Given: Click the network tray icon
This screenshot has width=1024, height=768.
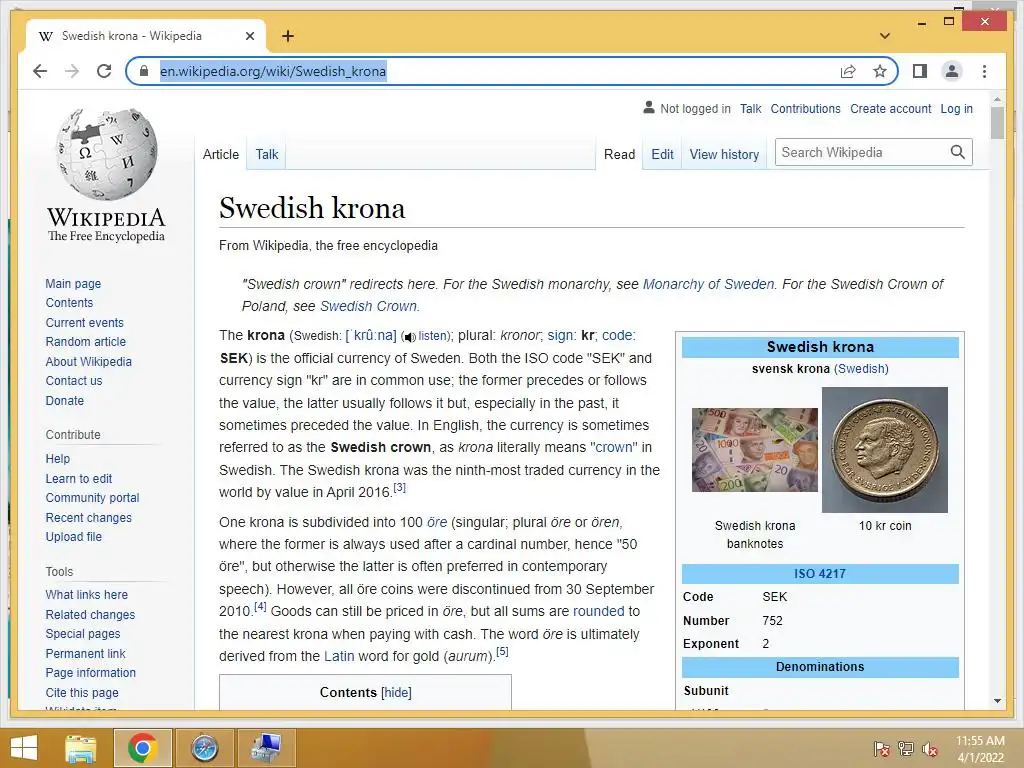Looking at the screenshot, I should pos(906,748).
